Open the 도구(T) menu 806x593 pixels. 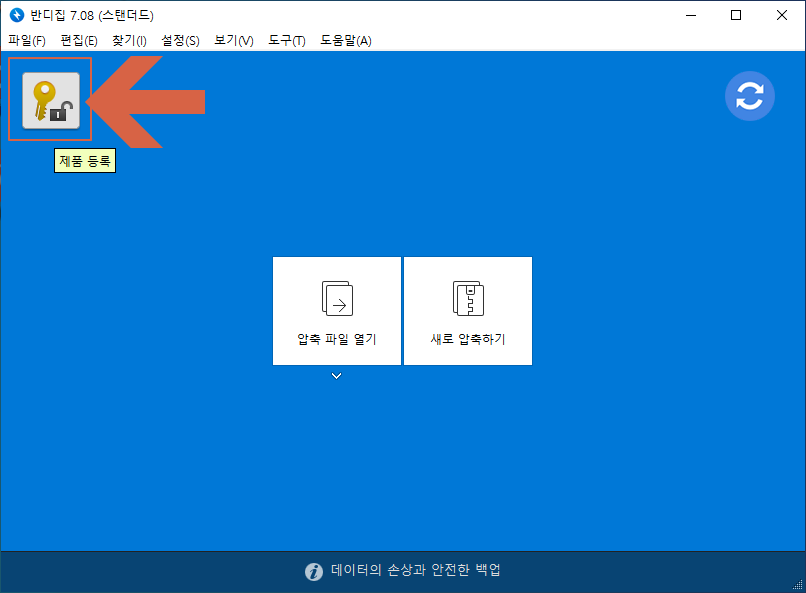[x=287, y=40]
